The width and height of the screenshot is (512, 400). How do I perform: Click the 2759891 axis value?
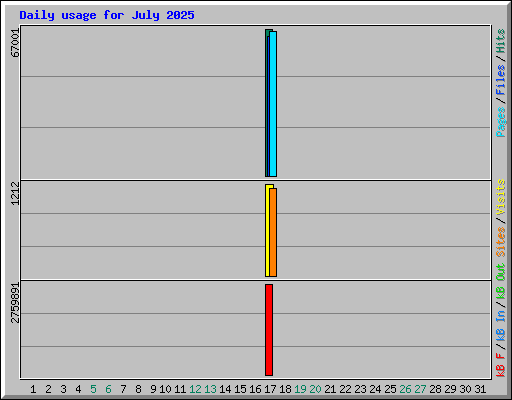pyautogui.click(x=15, y=303)
